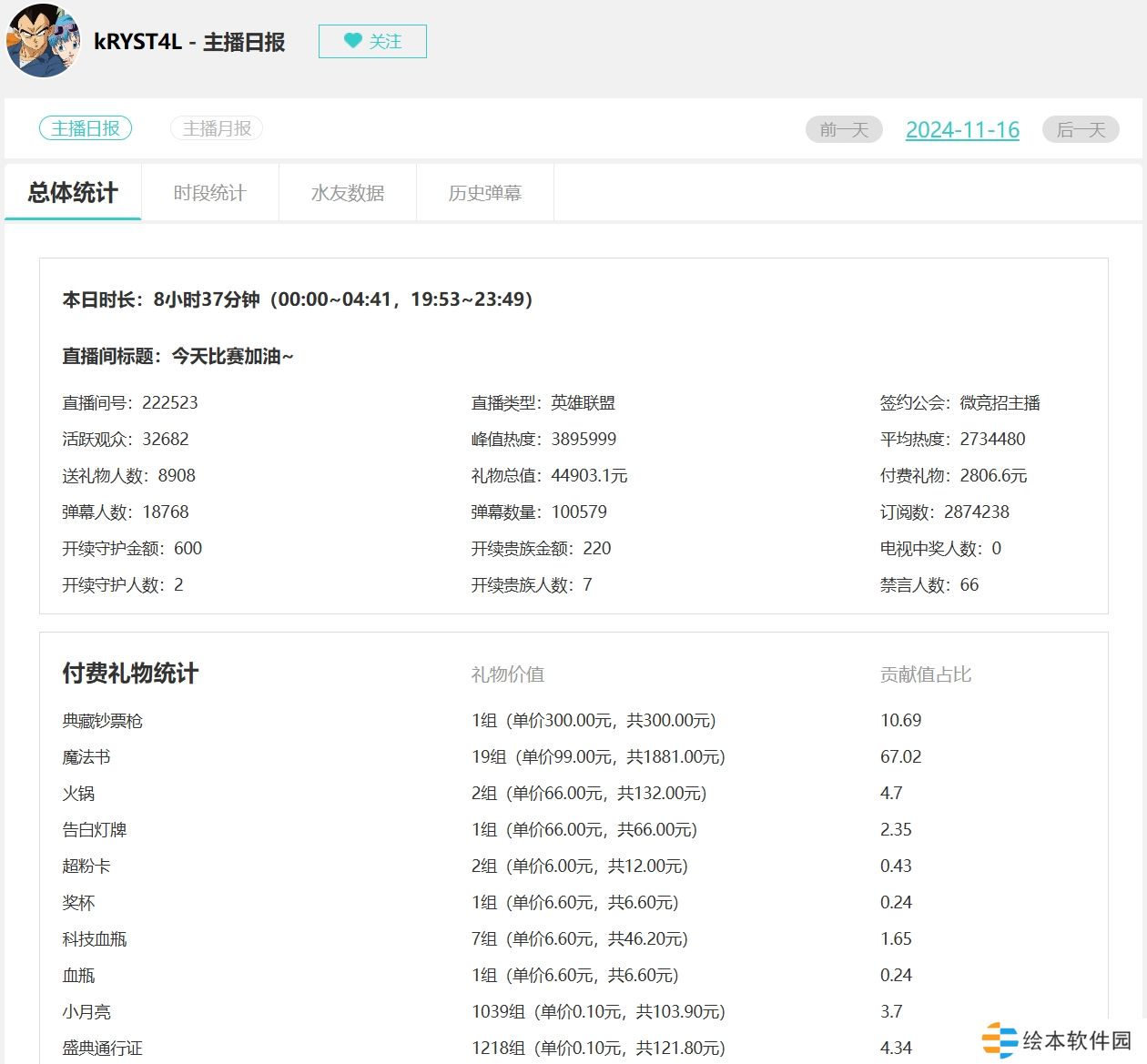Switch to 主播月报 monthly report
The image size is (1147, 1064).
tap(217, 128)
